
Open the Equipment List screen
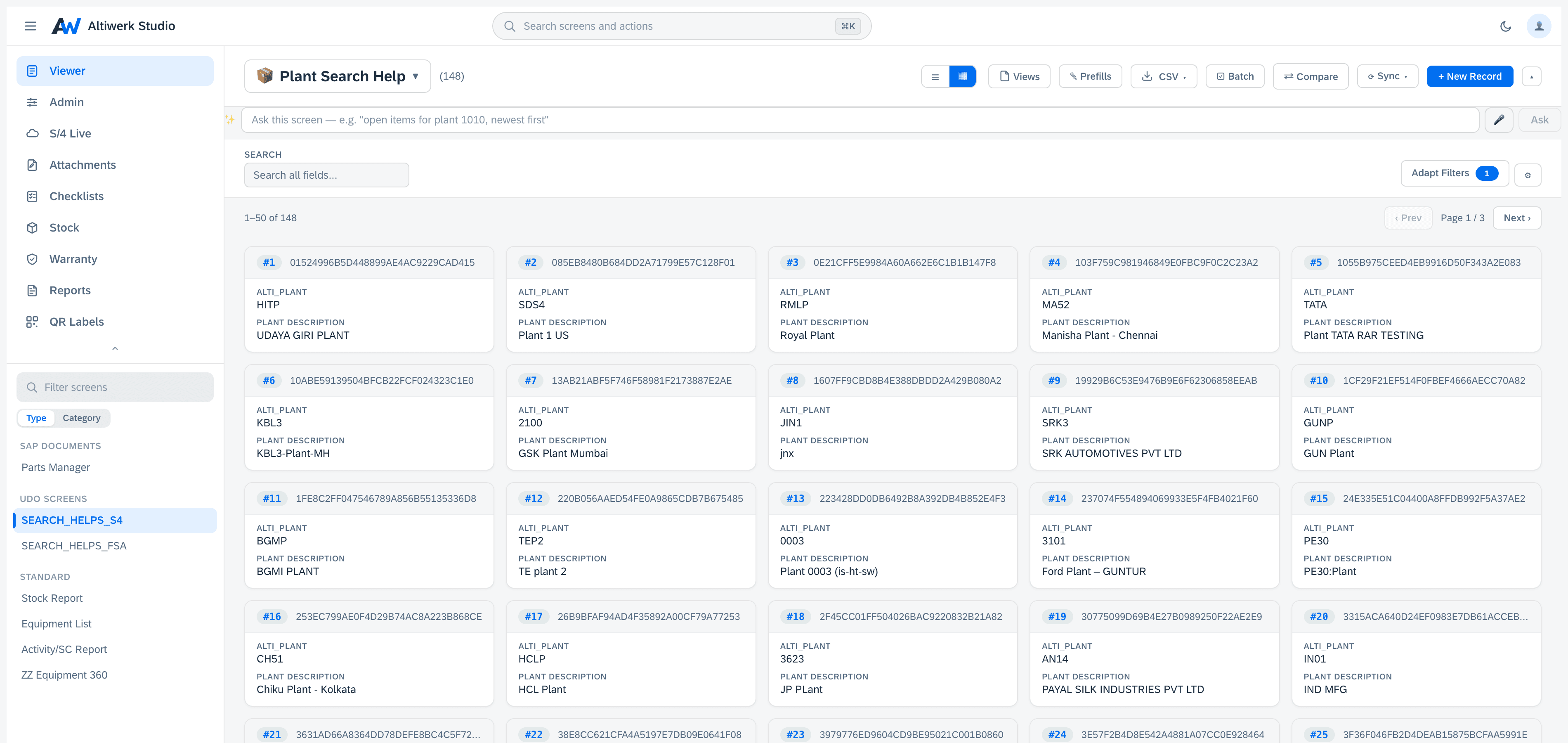115,624
